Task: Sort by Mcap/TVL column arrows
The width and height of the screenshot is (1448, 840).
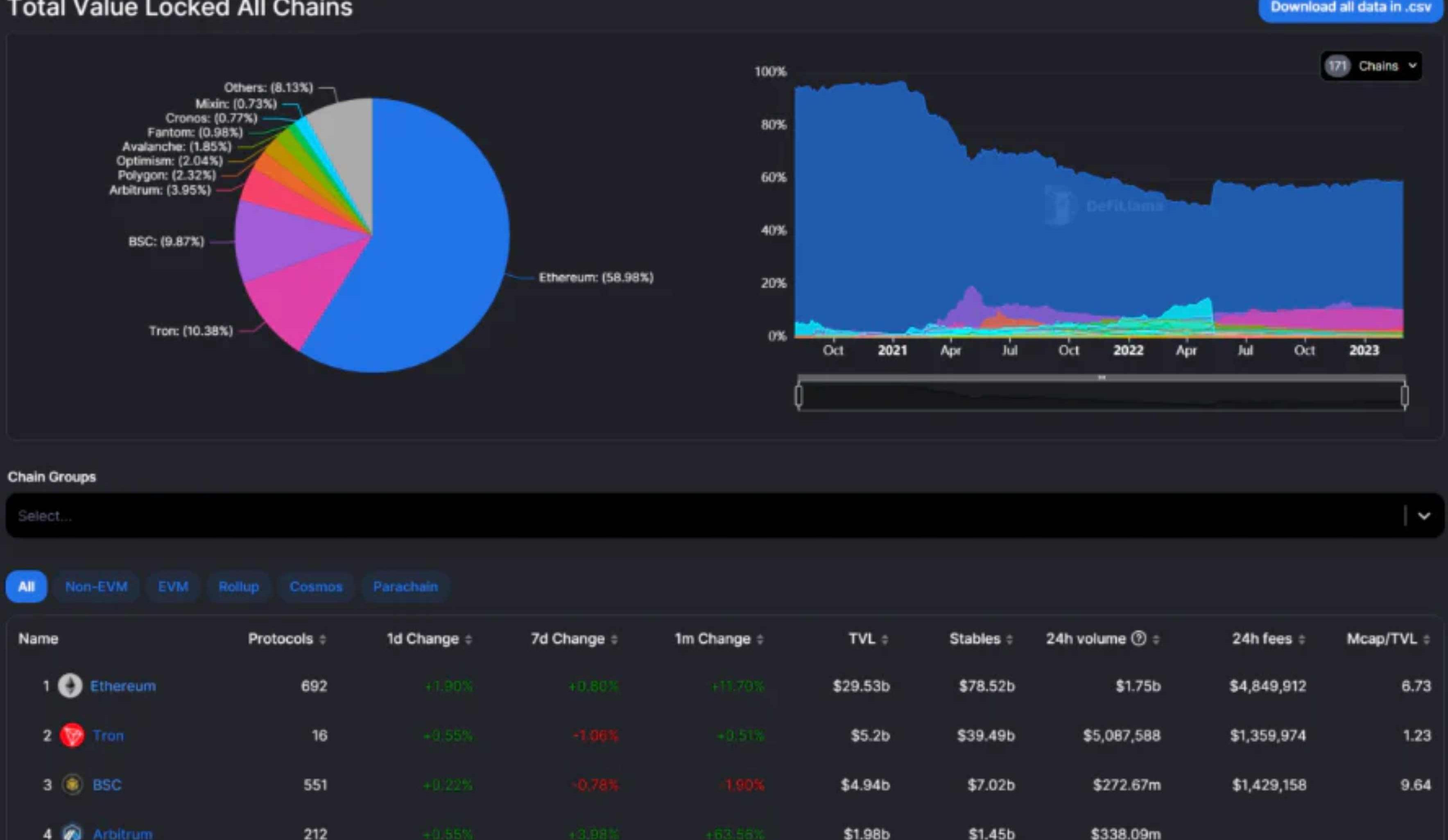Action: click(1426, 639)
